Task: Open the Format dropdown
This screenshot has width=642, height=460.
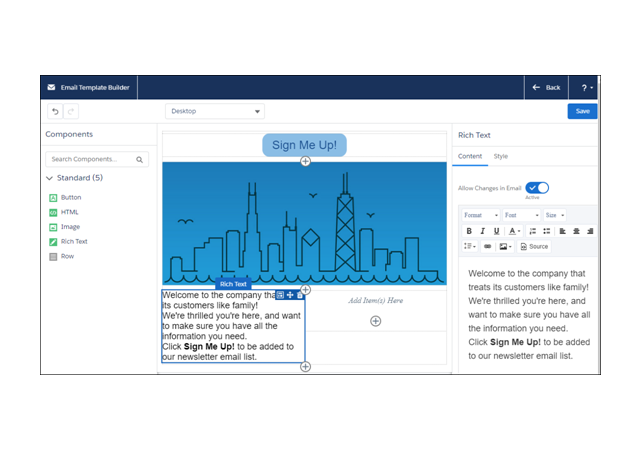Action: click(x=480, y=215)
